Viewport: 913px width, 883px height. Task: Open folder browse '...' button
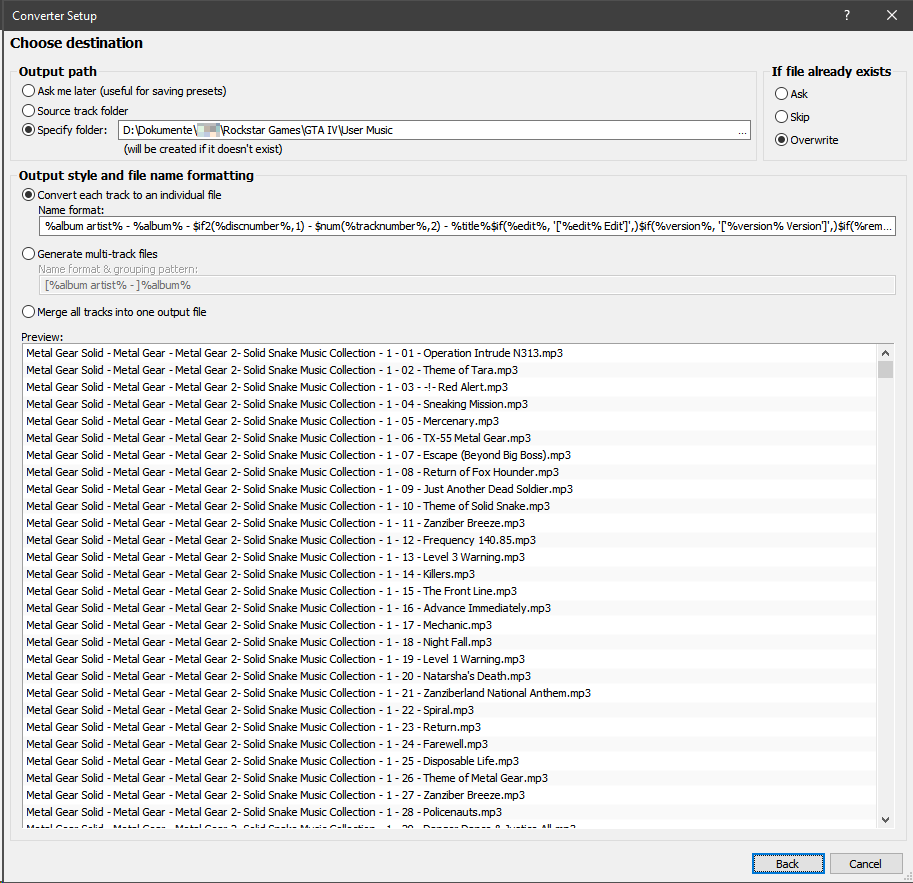coord(742,130)
